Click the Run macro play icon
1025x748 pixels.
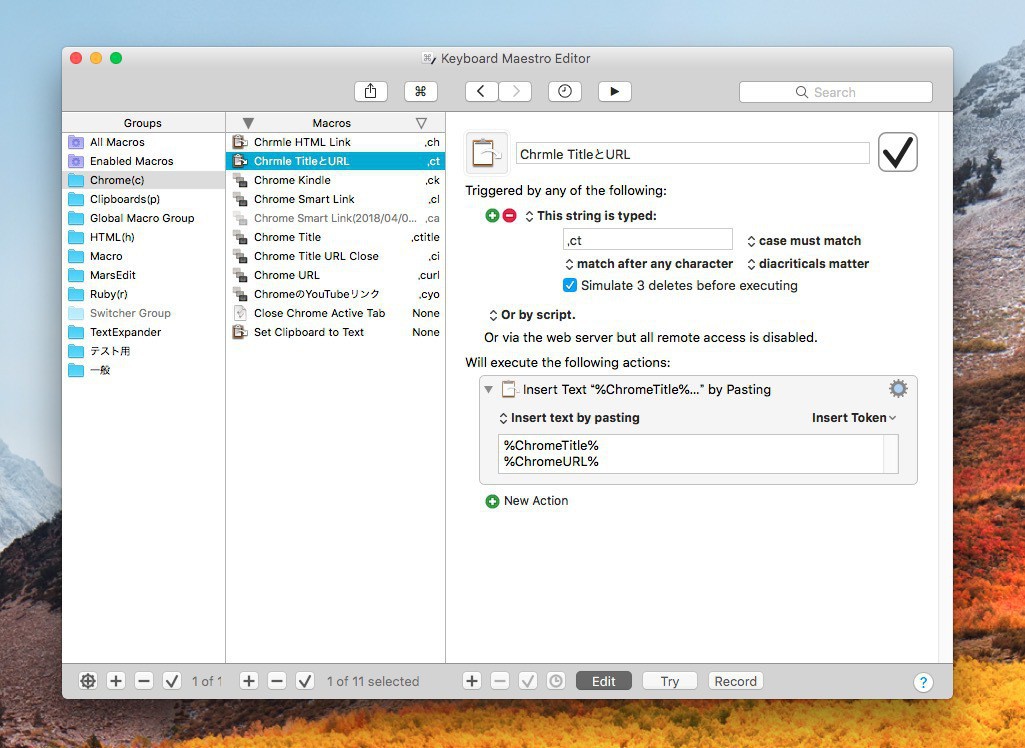(614, 91)
